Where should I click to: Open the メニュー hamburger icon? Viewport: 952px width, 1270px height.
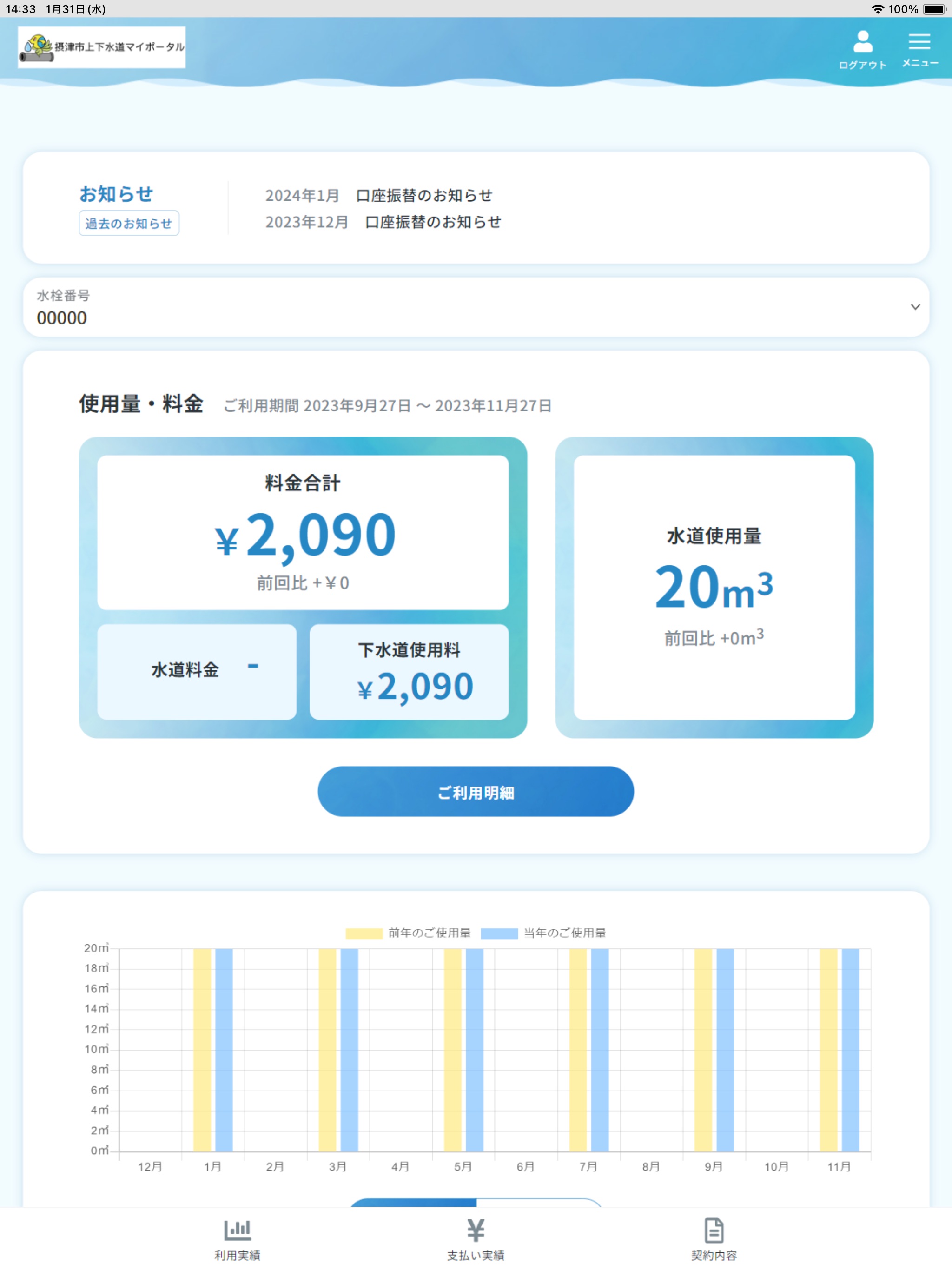(x=919, y=41)
